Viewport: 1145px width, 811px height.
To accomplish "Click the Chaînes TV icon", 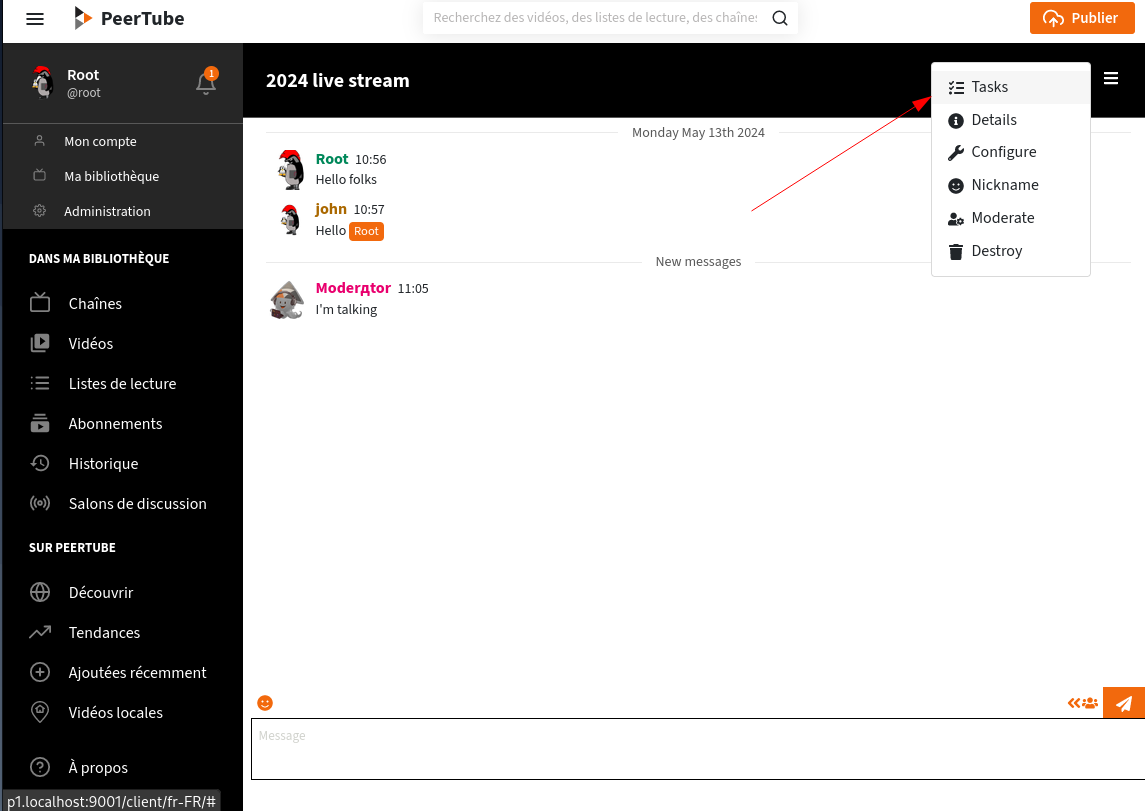I will click(40, 303).
